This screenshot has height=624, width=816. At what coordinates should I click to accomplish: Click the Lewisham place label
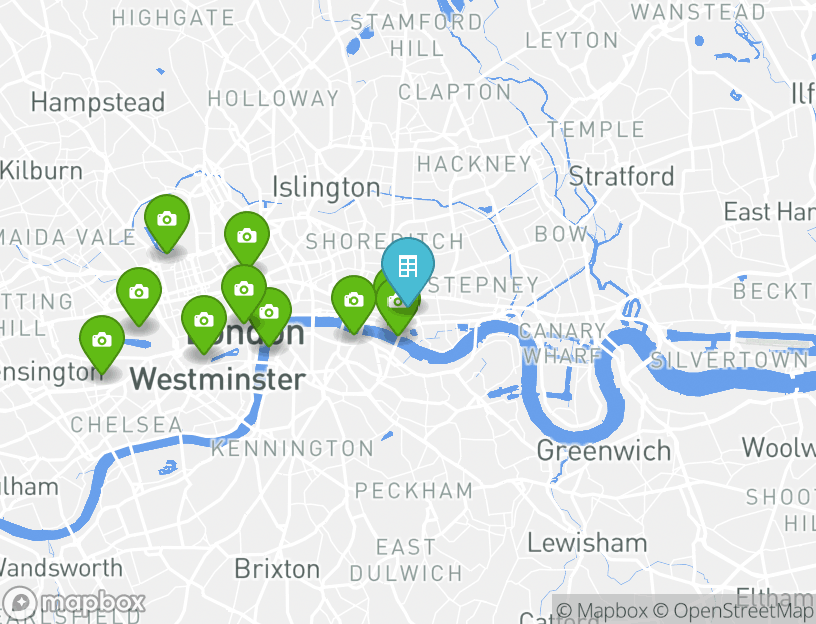(588, 543)
